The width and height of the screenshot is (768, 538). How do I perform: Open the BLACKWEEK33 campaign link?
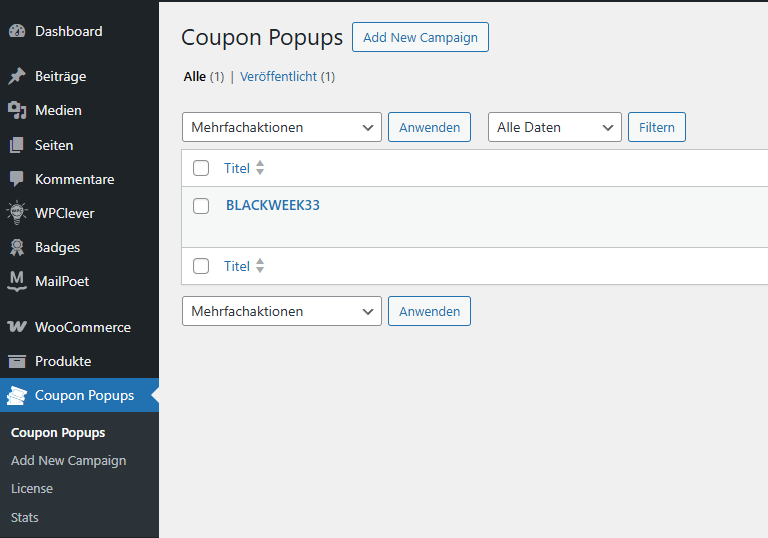pyautogui.click(x=273, y=205)
